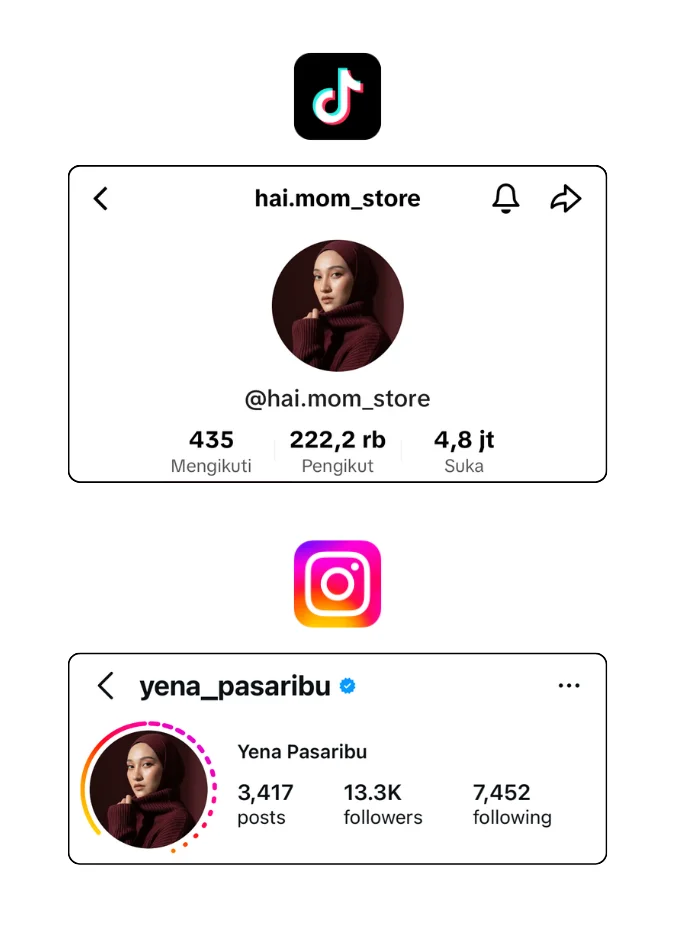Viewport: 675px width, 938px height.
Task: Open the Instagram app logo
Action: (338, 584)
